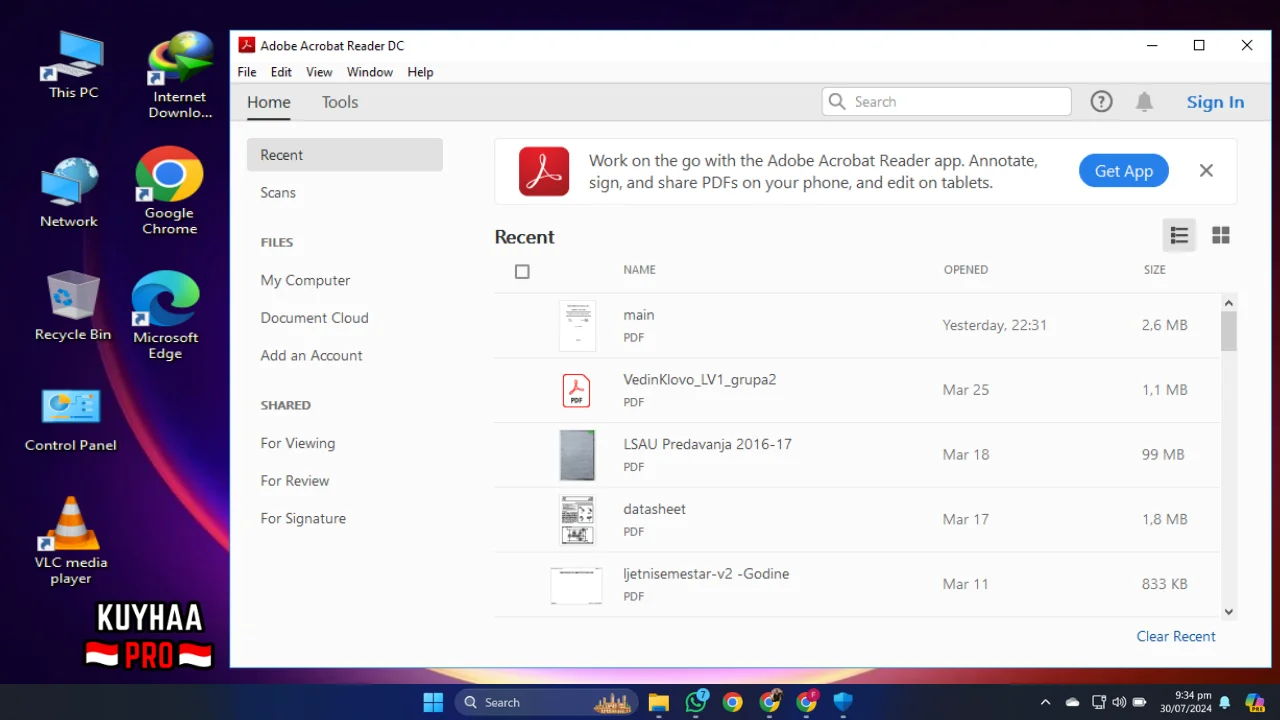This screenshot has height=720, width=1280.
Task: Show hidden tray icons chevron
Action: pos(1045,702)
